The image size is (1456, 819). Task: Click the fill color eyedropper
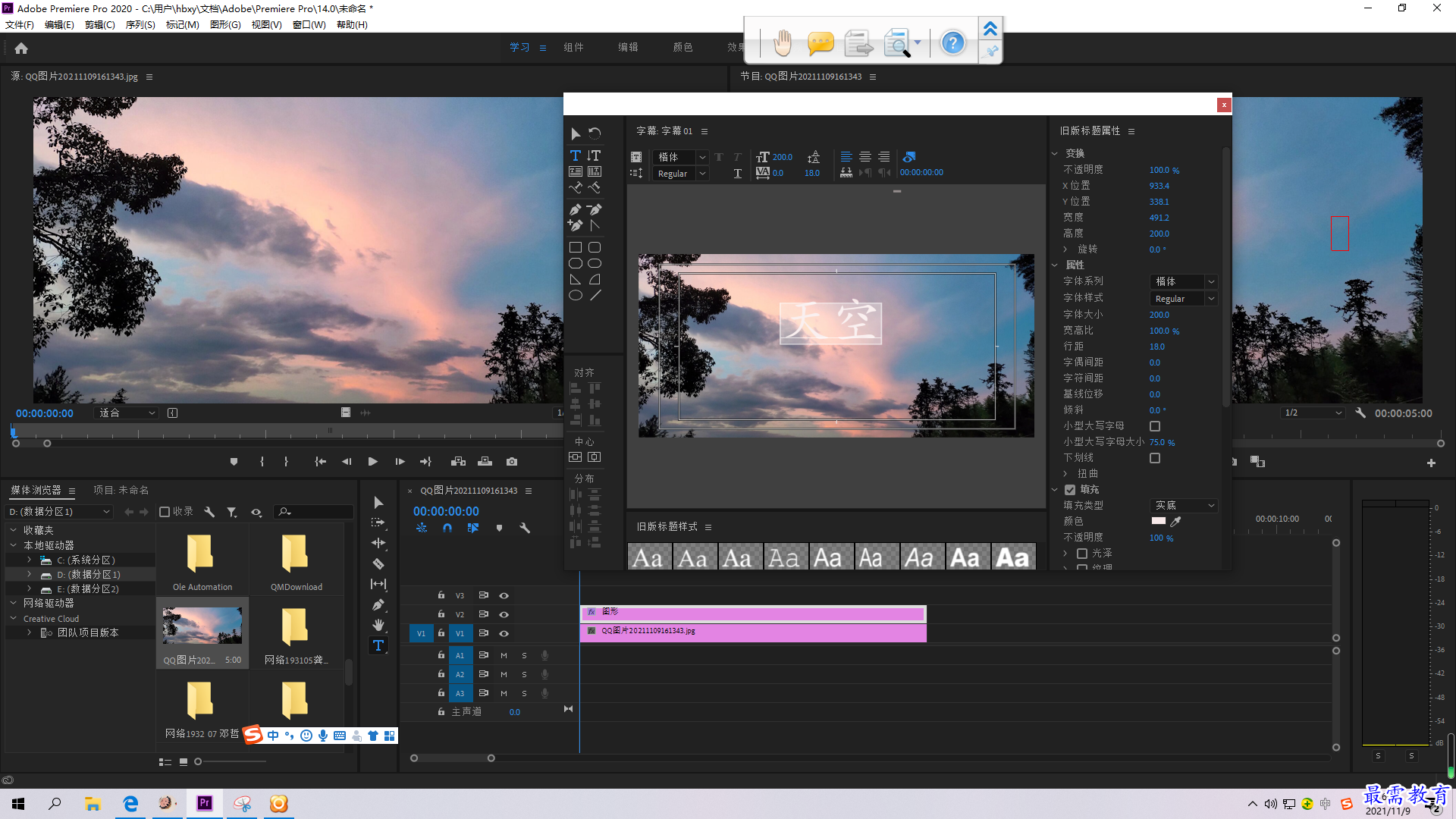(1176, 521)
